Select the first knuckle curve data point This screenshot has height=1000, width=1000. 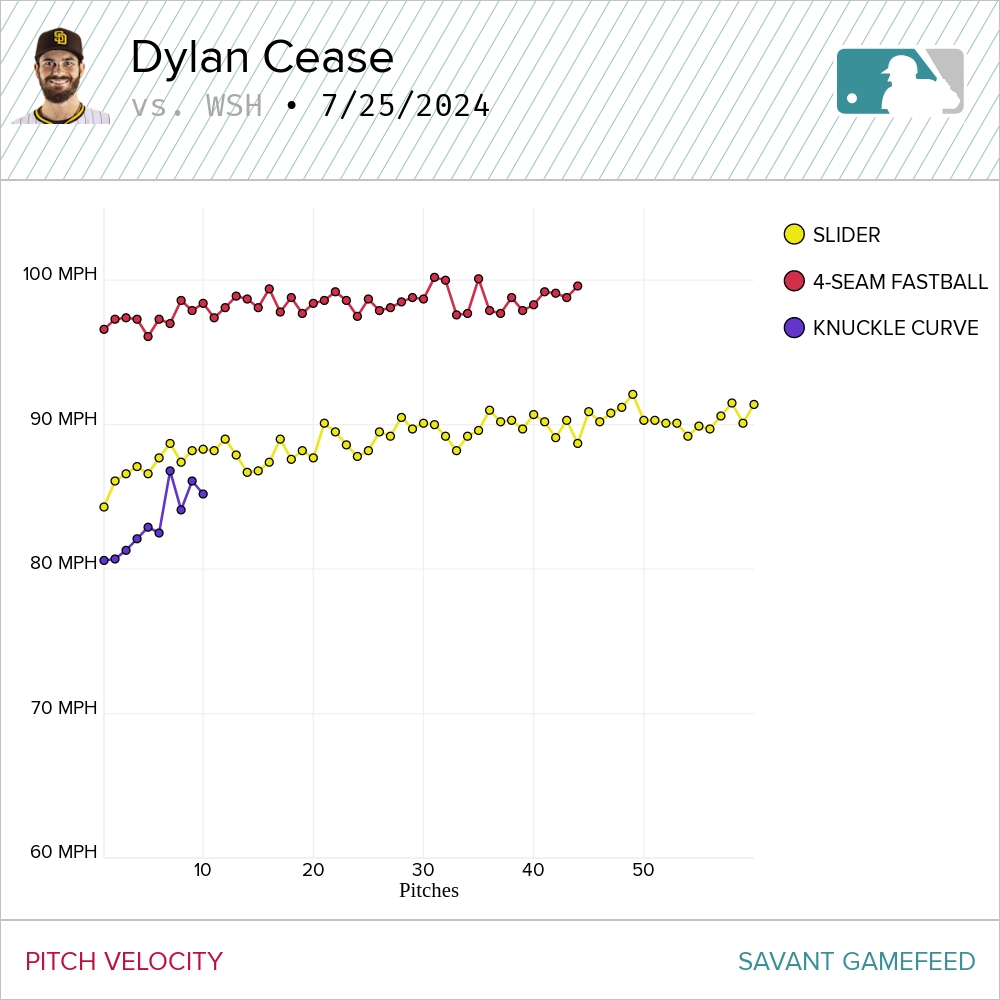[x=104, y=560]
